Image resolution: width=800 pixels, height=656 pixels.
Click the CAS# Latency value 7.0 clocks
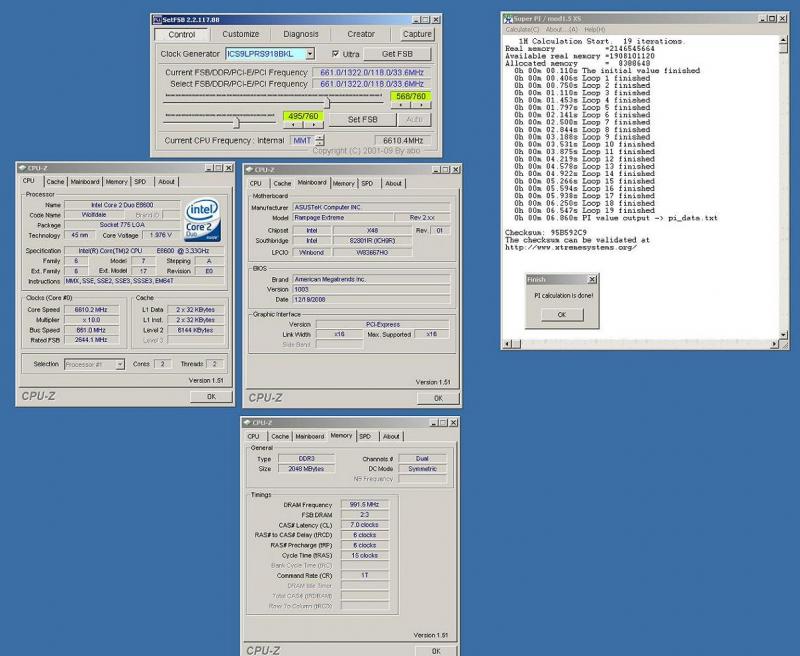(364, 525)
